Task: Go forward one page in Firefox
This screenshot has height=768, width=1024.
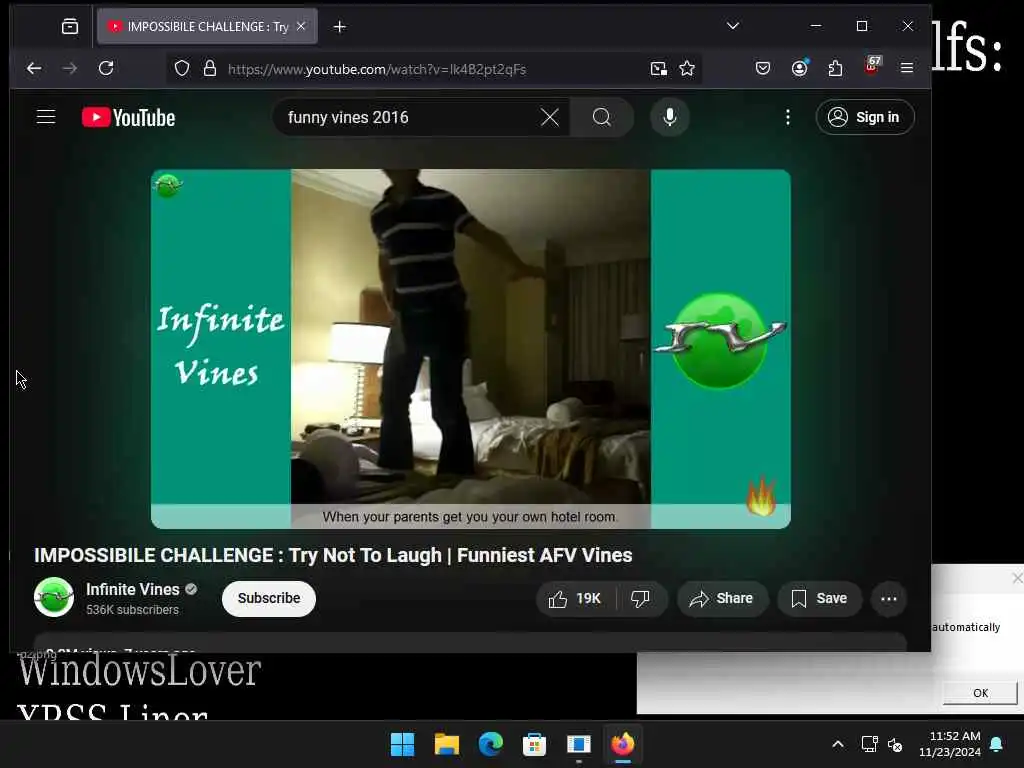Action: [x=70, y=68]
